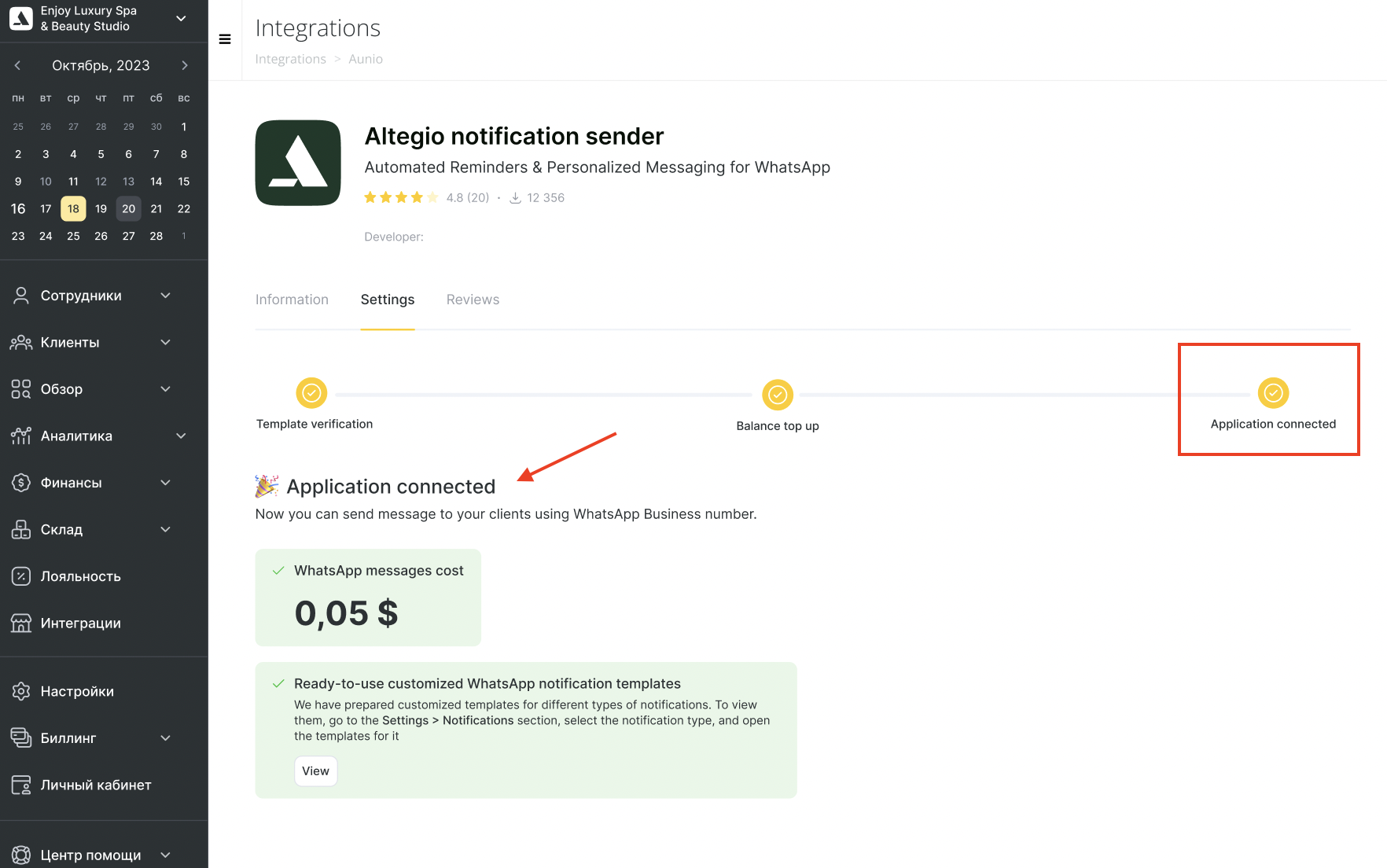This screenshot has height=868, width=1387.
Task: Expand the Сотрудники menu chevron
Action: coord(166,296)
